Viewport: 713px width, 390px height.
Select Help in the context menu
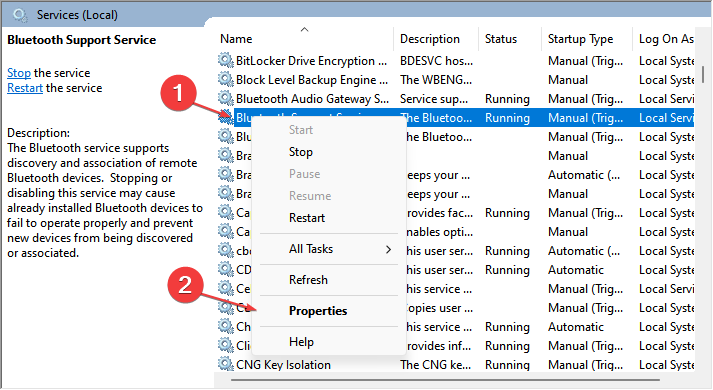[x=301, y=342]
